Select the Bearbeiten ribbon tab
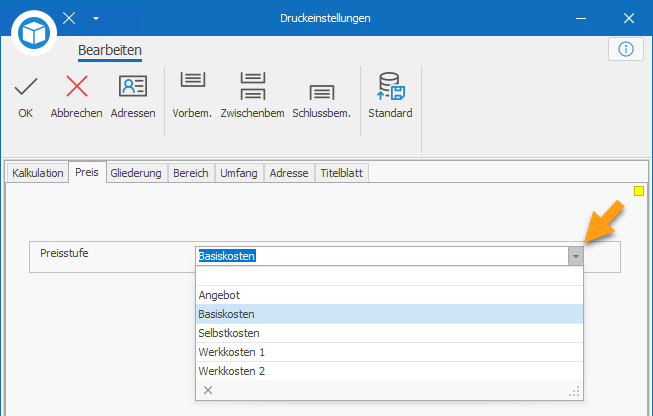The image size is (653, 416). click(x=110, y=50)
